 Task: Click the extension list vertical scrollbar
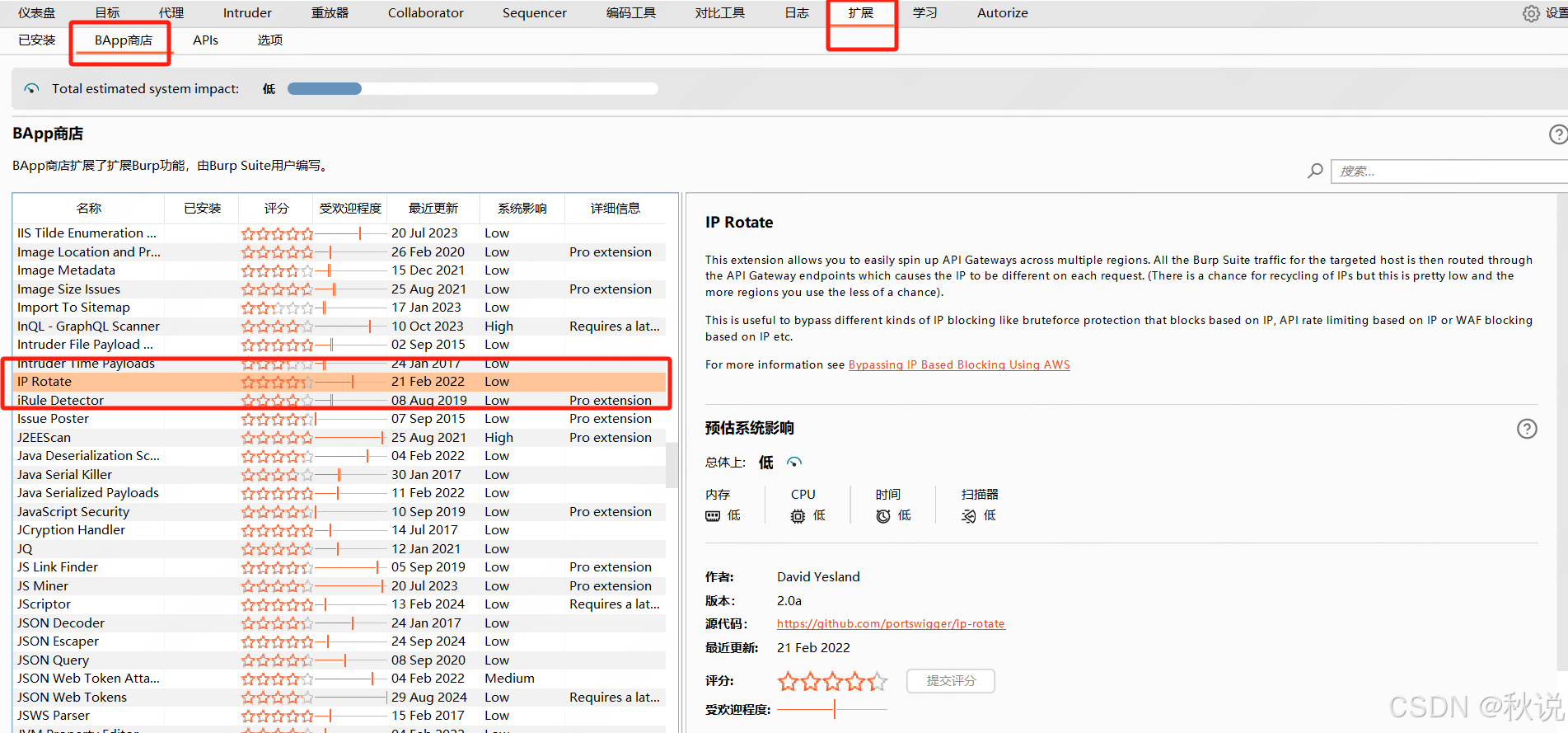(672, 465)
